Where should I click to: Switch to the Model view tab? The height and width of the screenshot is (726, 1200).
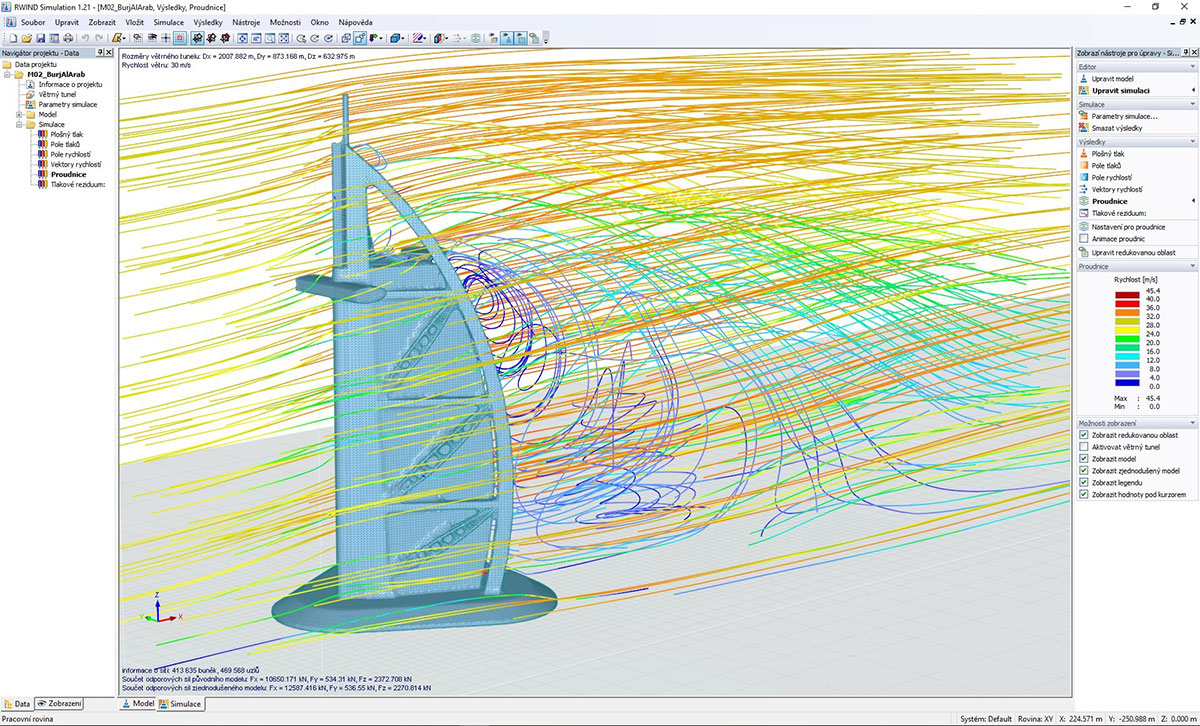coord(138,704)
